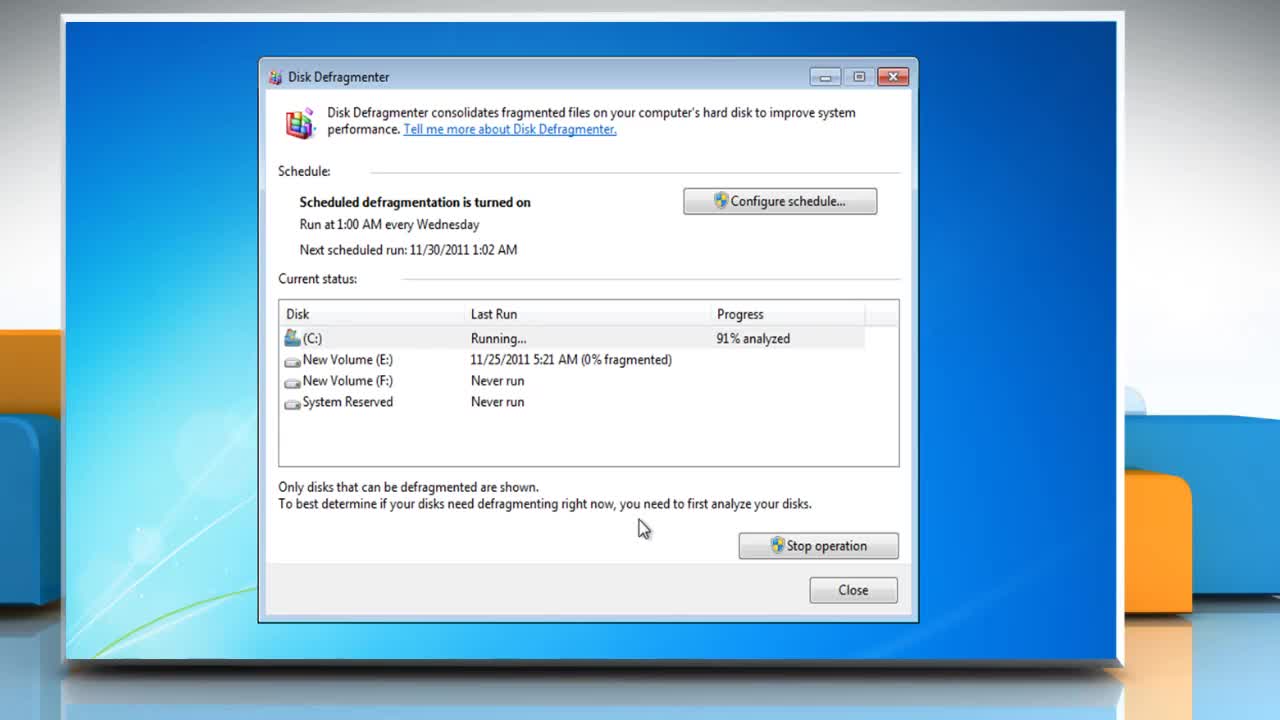Click the Close button at bottom
The height and width of the screenshot is (720, 1280).
click(x=853, y=590)
